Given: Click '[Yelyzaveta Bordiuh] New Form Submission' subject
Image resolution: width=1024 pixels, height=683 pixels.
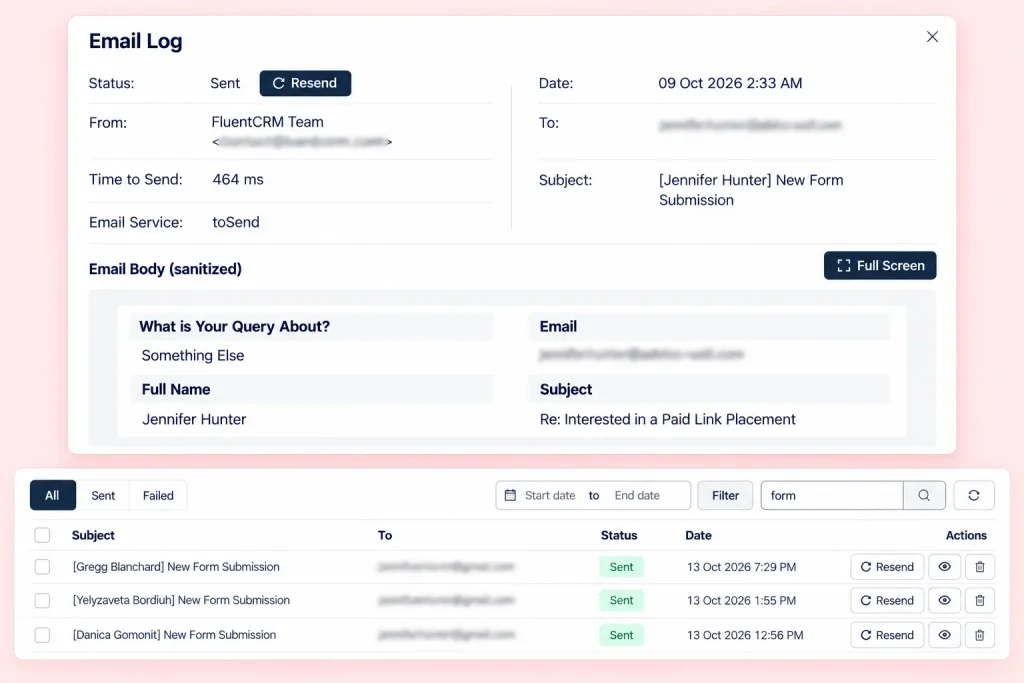Looking at the screenshot, I should [182, 600].
